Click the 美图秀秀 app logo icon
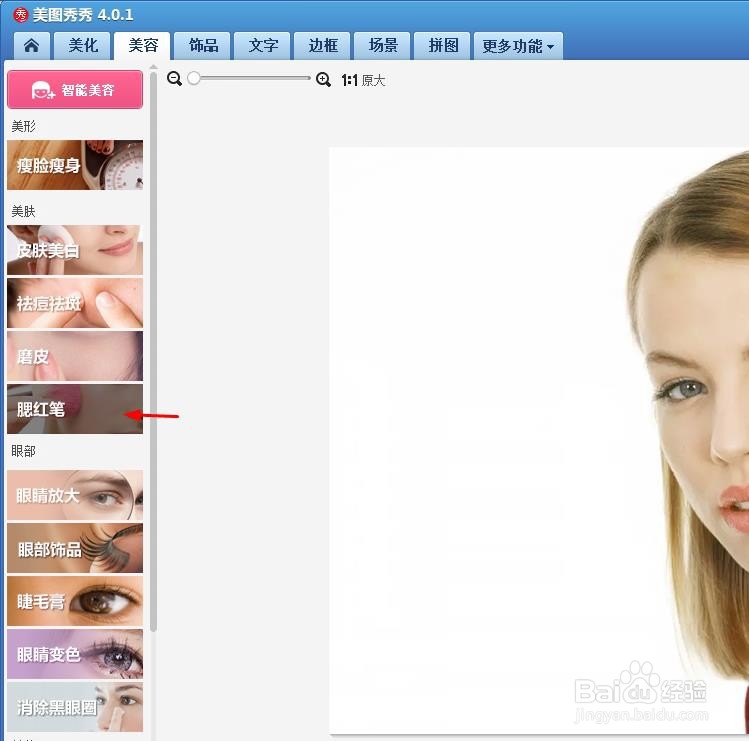 (x=21, y=15)
